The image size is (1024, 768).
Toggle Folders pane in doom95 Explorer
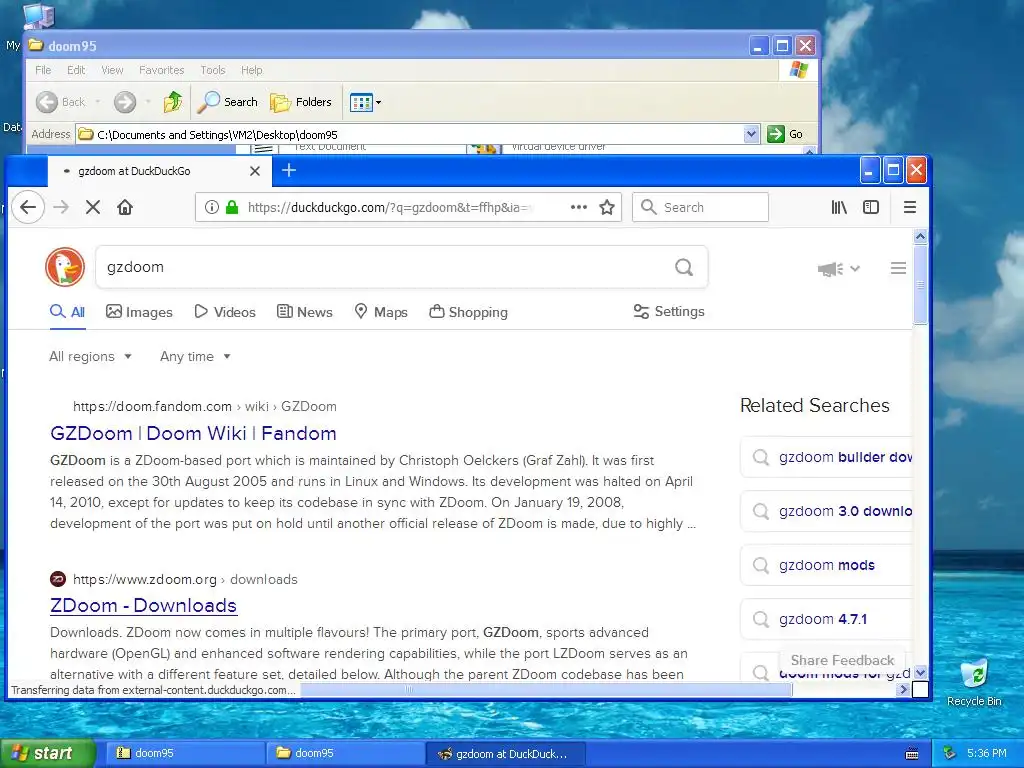301,102
